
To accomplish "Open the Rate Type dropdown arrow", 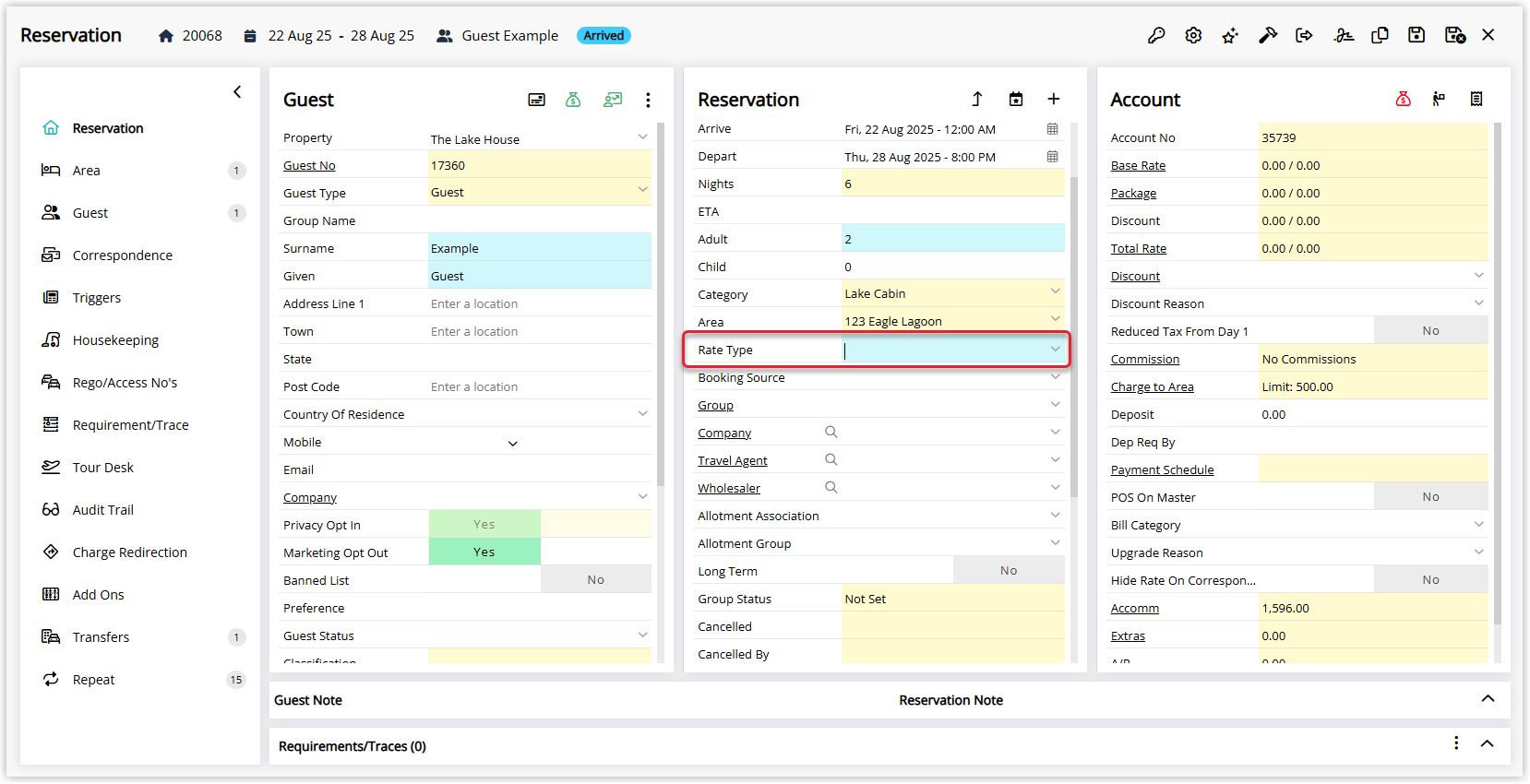I will pos(1055,349).
